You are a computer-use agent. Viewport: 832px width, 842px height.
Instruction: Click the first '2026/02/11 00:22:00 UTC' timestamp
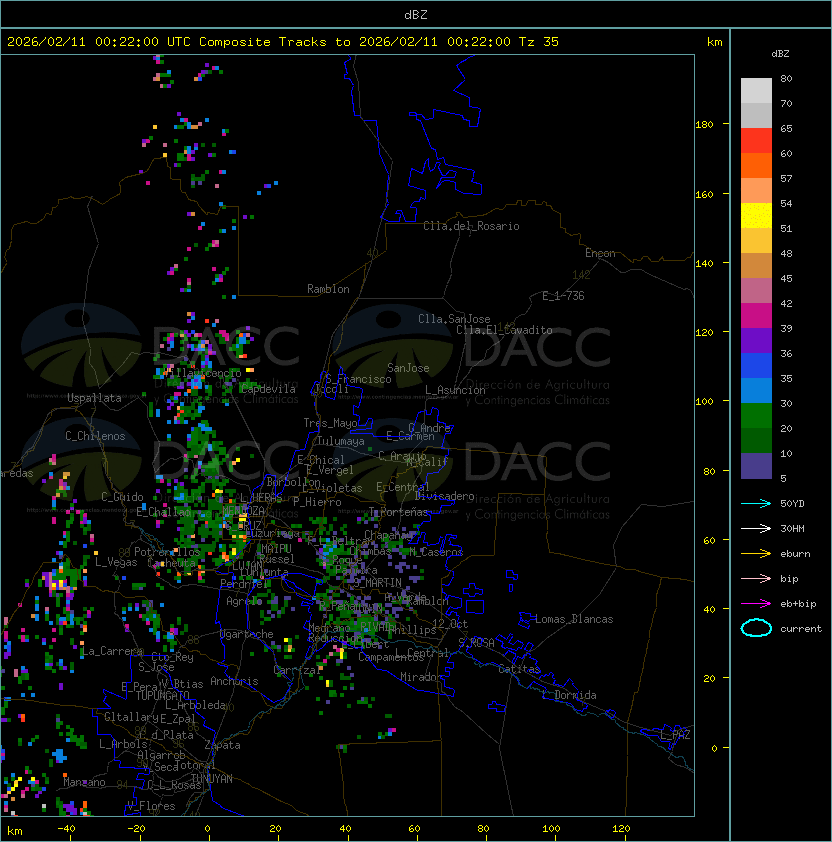(x=99, y=42)
